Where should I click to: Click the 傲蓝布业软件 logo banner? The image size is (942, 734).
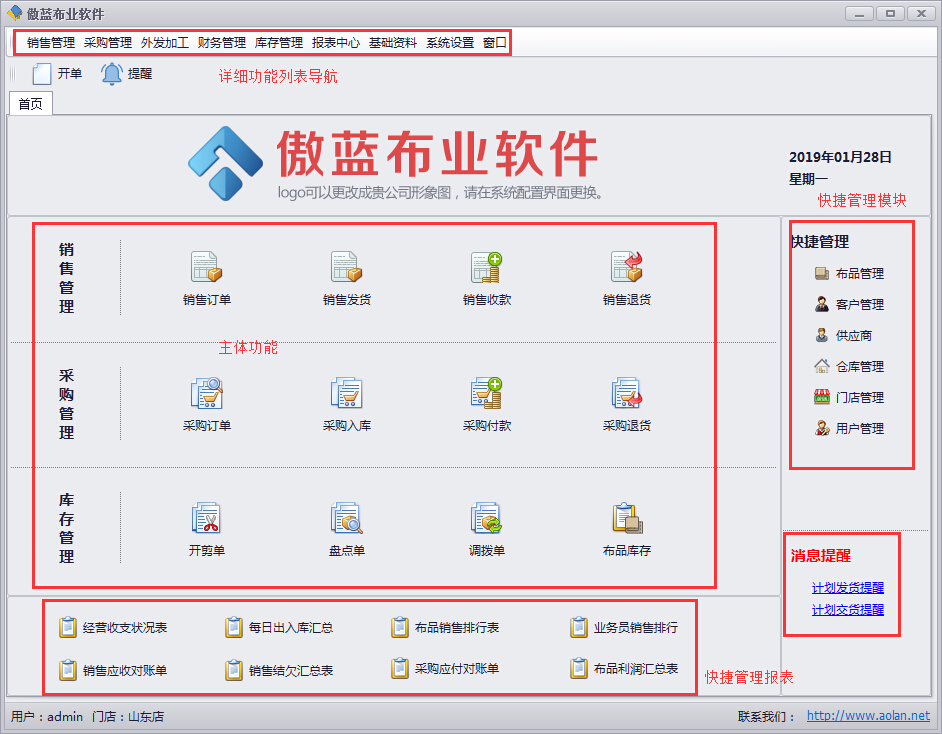point(395,163)
